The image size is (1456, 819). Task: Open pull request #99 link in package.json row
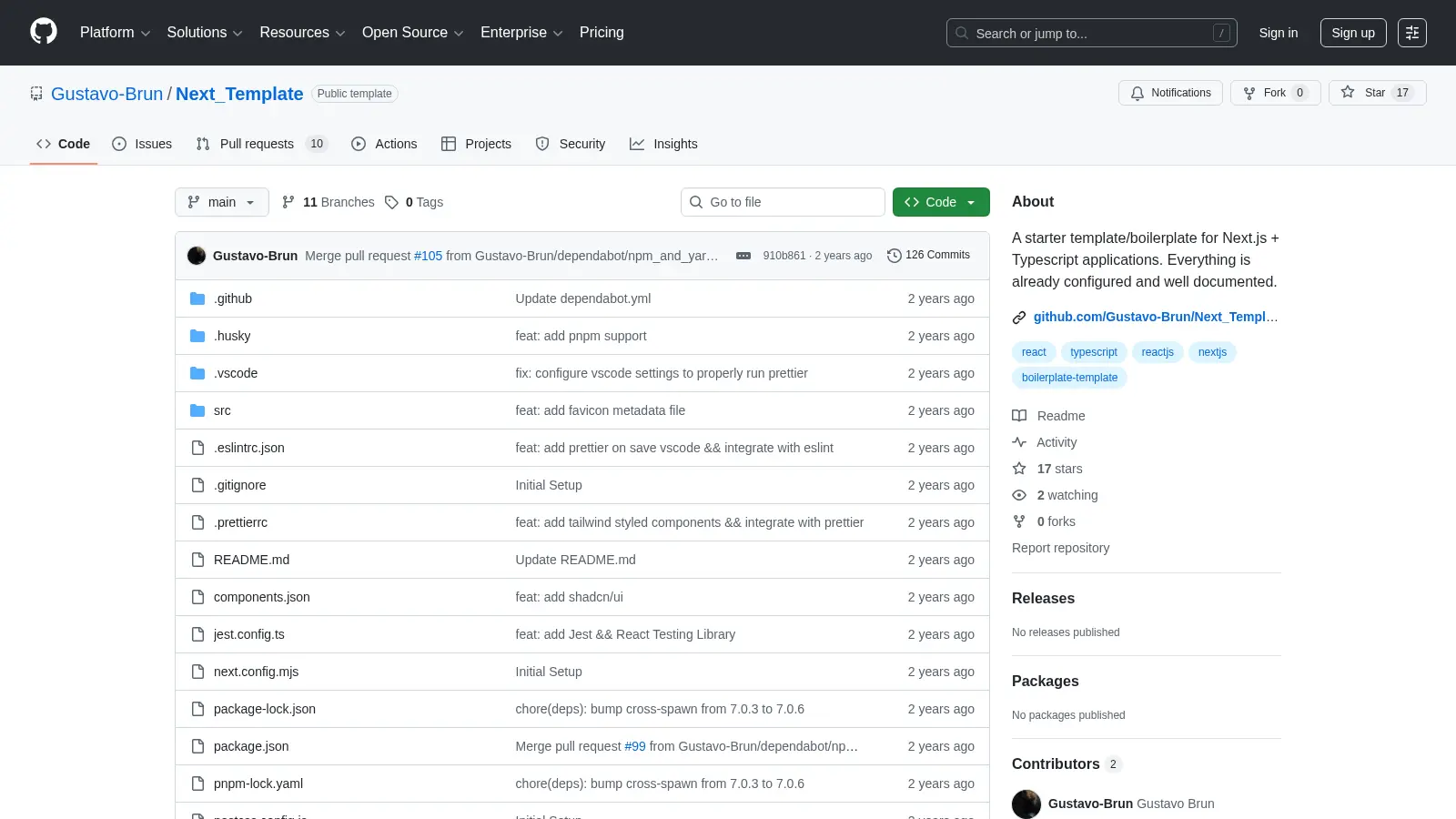(635, 746)
